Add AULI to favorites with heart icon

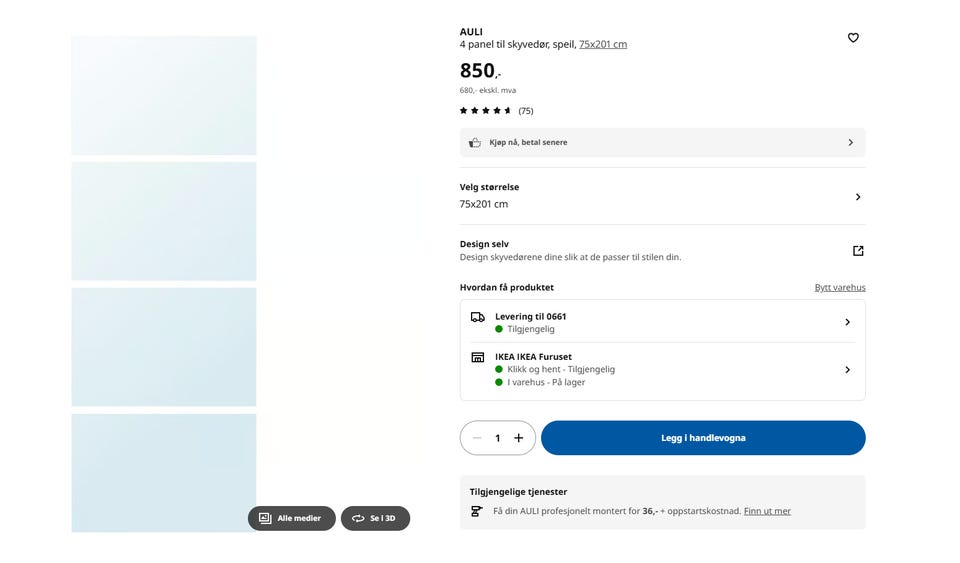(x=853, y=38)
